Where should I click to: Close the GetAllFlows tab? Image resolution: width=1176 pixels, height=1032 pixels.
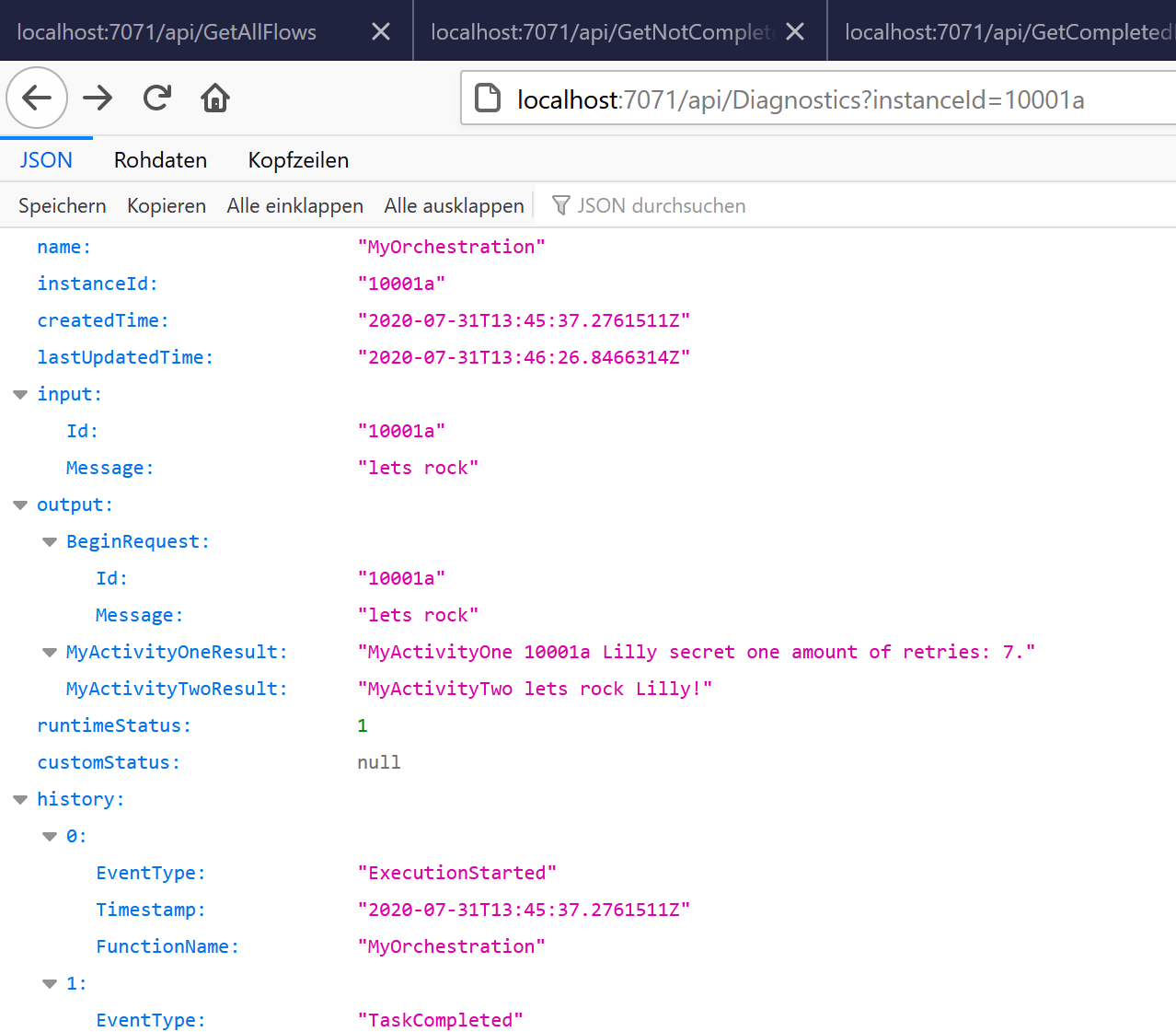point(380,32)
